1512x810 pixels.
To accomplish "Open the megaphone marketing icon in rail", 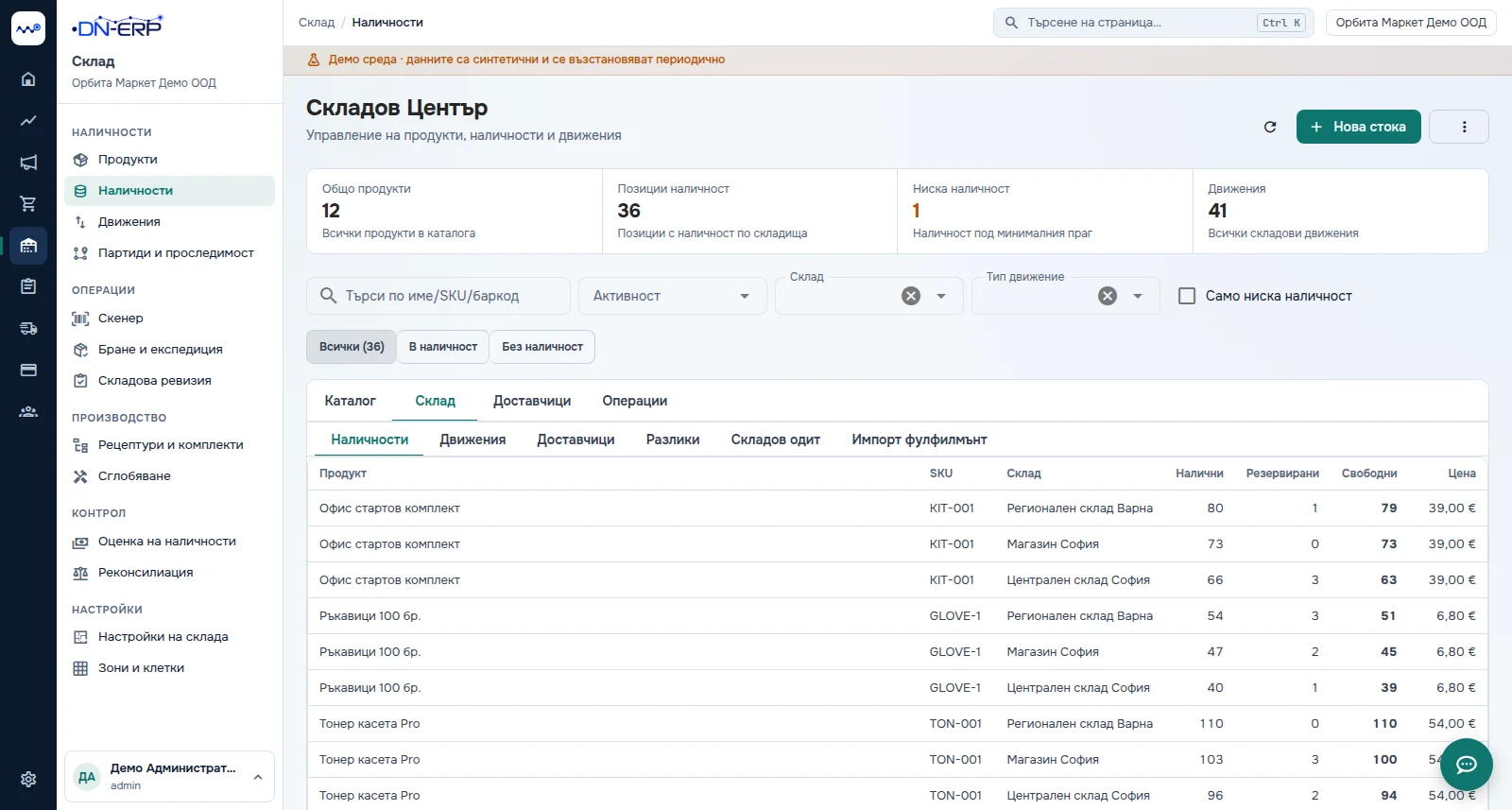I will [28, 163].
